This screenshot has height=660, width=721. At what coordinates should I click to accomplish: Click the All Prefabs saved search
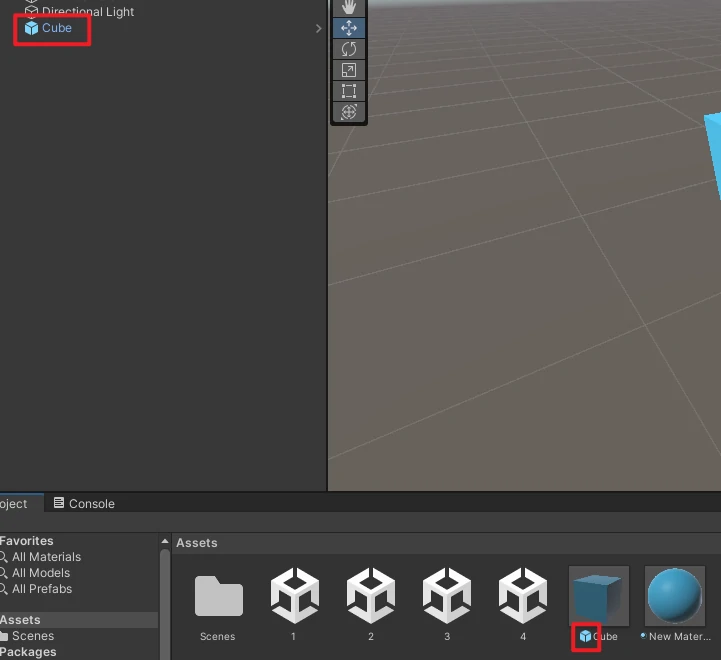pos(41,589)
